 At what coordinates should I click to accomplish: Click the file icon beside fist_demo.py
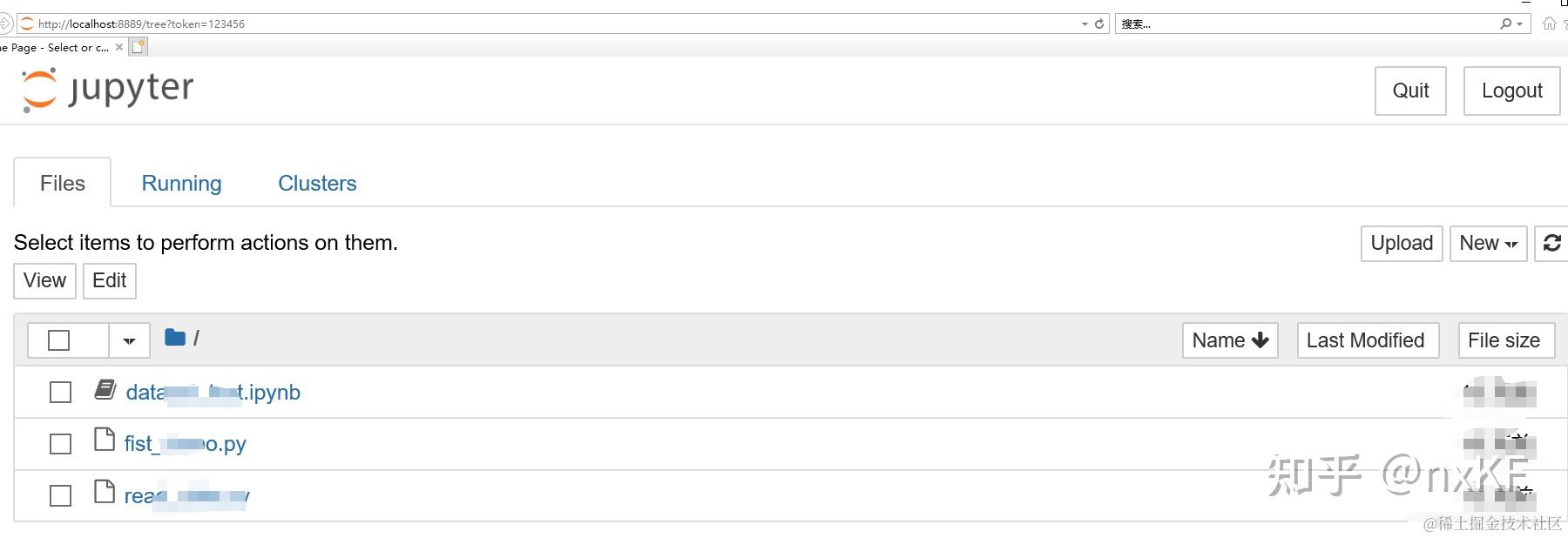click(x=103, y=441)
